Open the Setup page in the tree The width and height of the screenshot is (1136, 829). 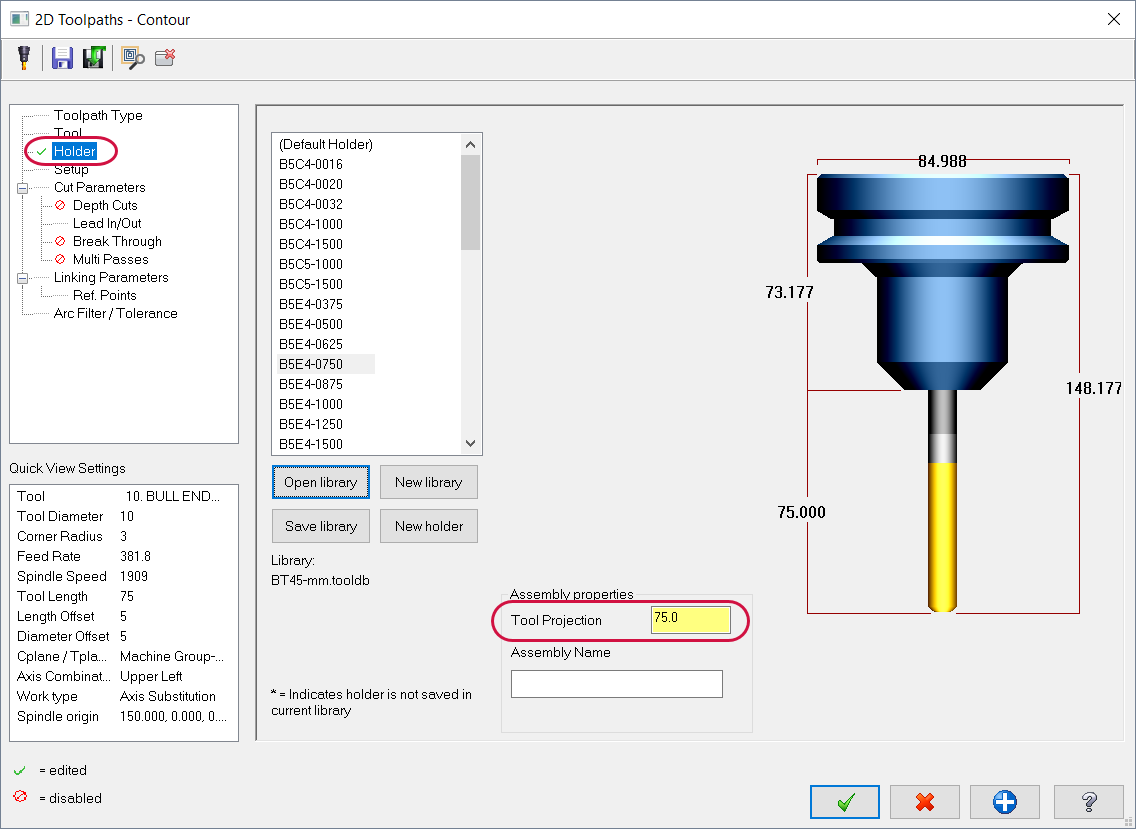pos(71,170)
